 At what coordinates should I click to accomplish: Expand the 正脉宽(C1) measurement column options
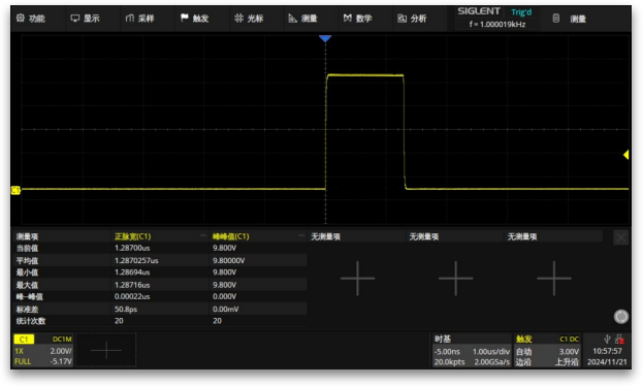click(x=203, y=236)
